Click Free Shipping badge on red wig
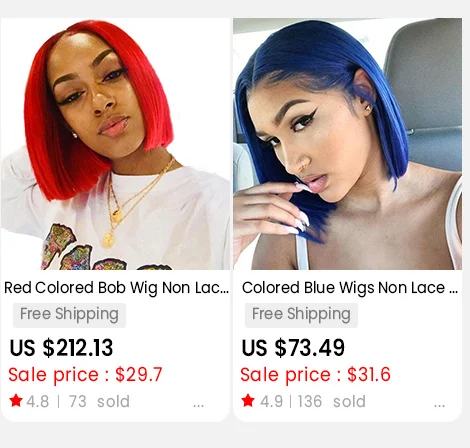The width and height of the screenshot is (470, 448). click(69, 315)
